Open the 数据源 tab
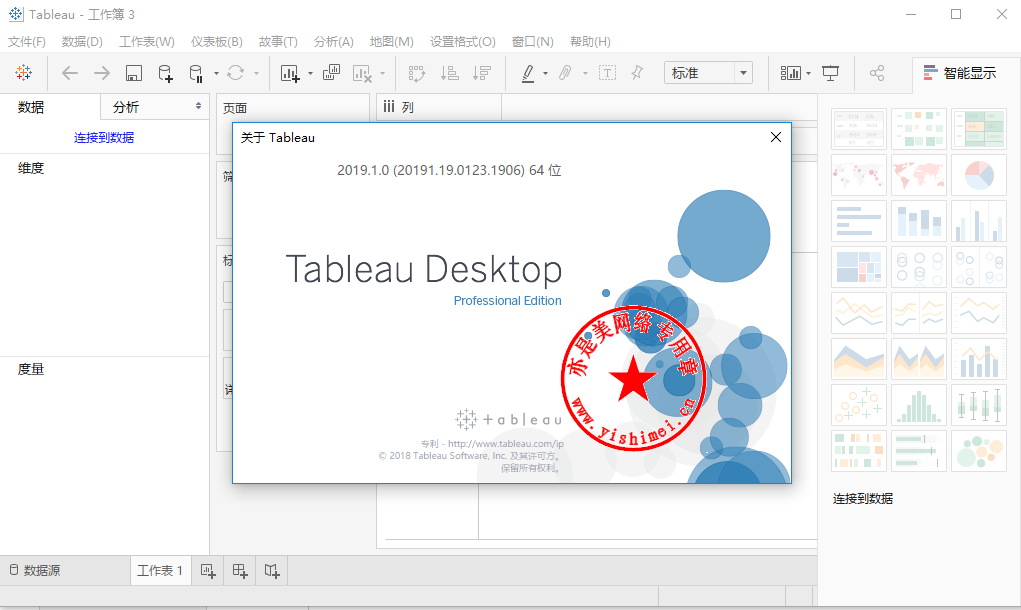 pos(35,571)
